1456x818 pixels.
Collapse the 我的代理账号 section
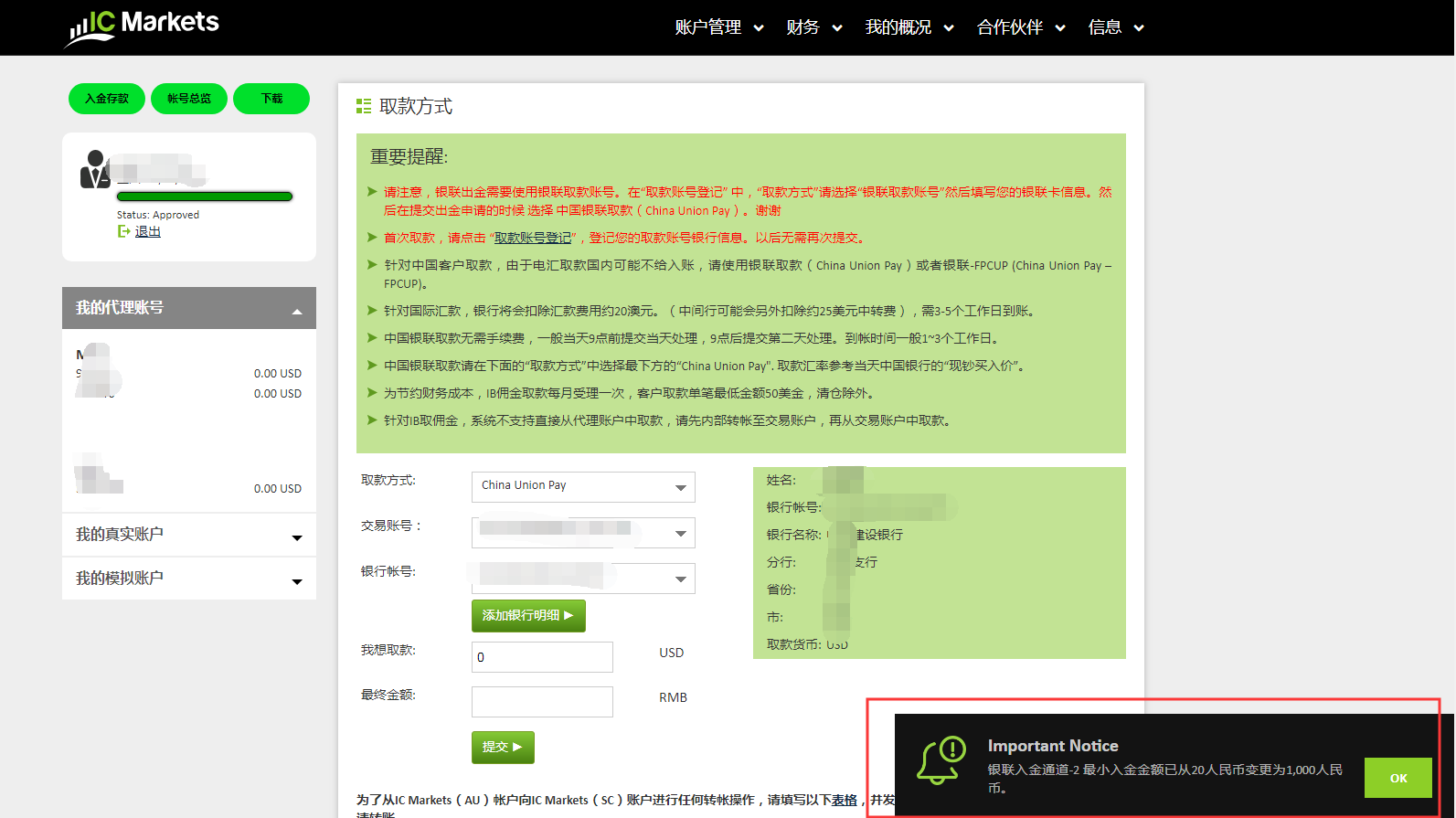click(189, 308)
